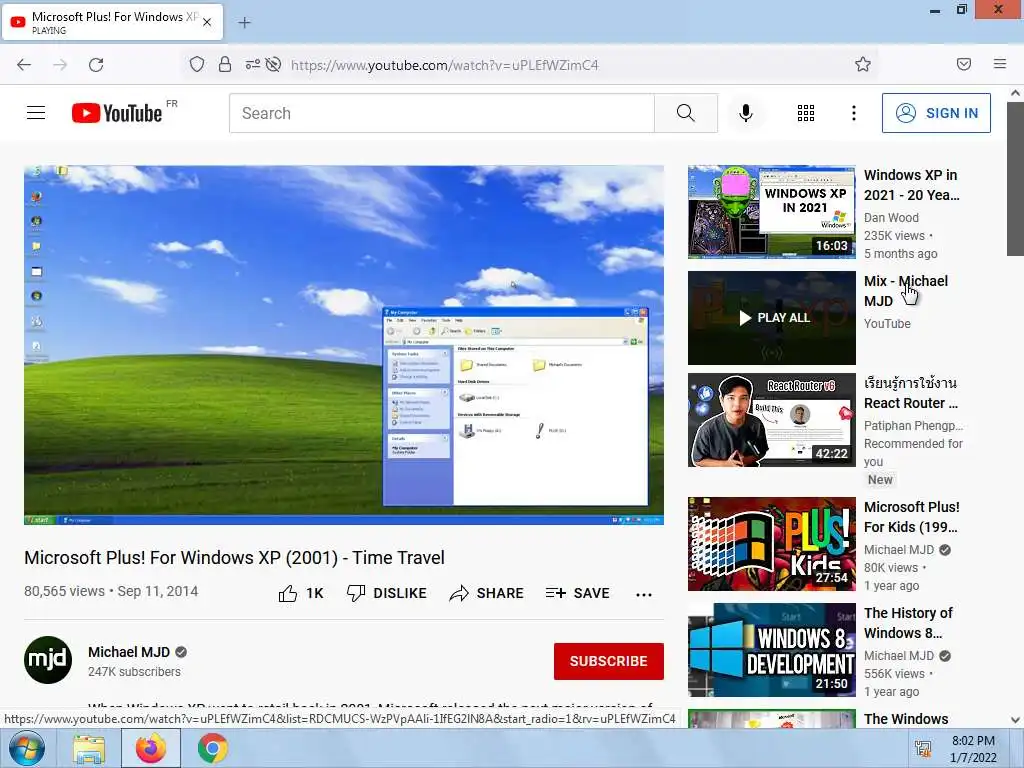The height and width of the screenshot is (768, 1024).
Task: Open Michael MJD channel avatar
Action: pos(48,660)
